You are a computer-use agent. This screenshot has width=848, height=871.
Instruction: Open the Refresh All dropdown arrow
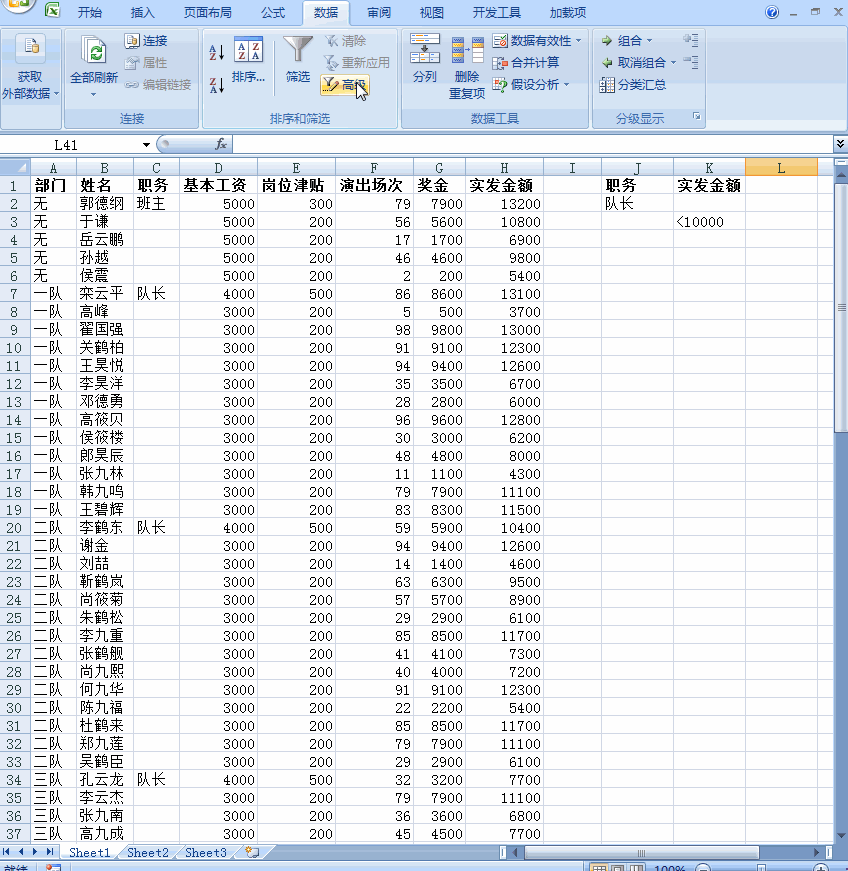coord(93,95)
